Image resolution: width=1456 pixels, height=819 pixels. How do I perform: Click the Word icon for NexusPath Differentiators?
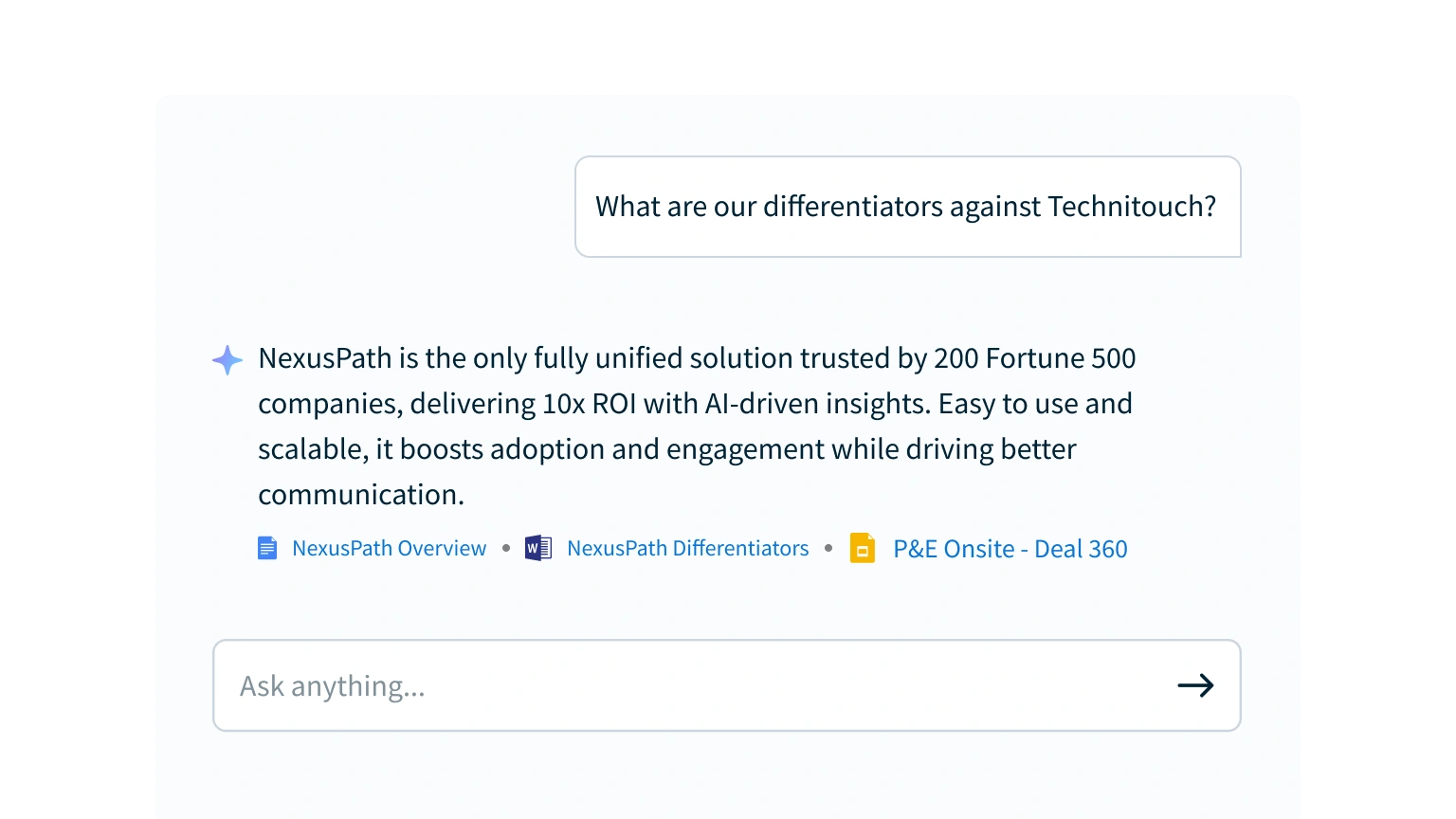click(x=538, y=548)
